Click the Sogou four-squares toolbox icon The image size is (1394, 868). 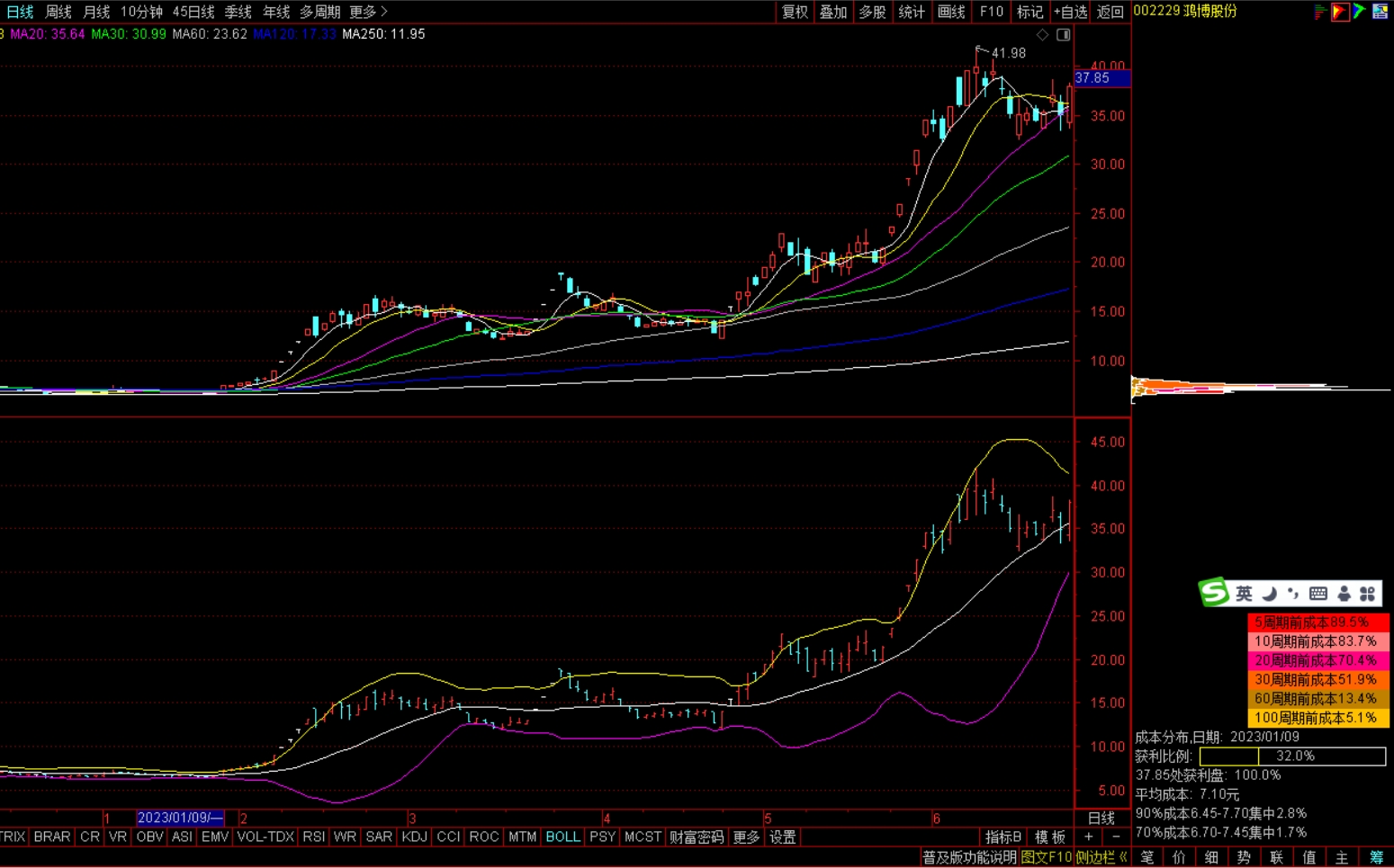[x=1368, y=594]
